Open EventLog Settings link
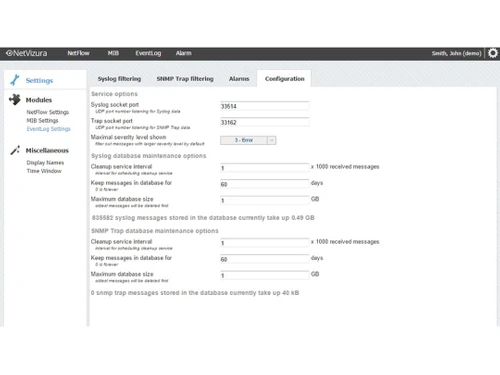 [49, 129]
